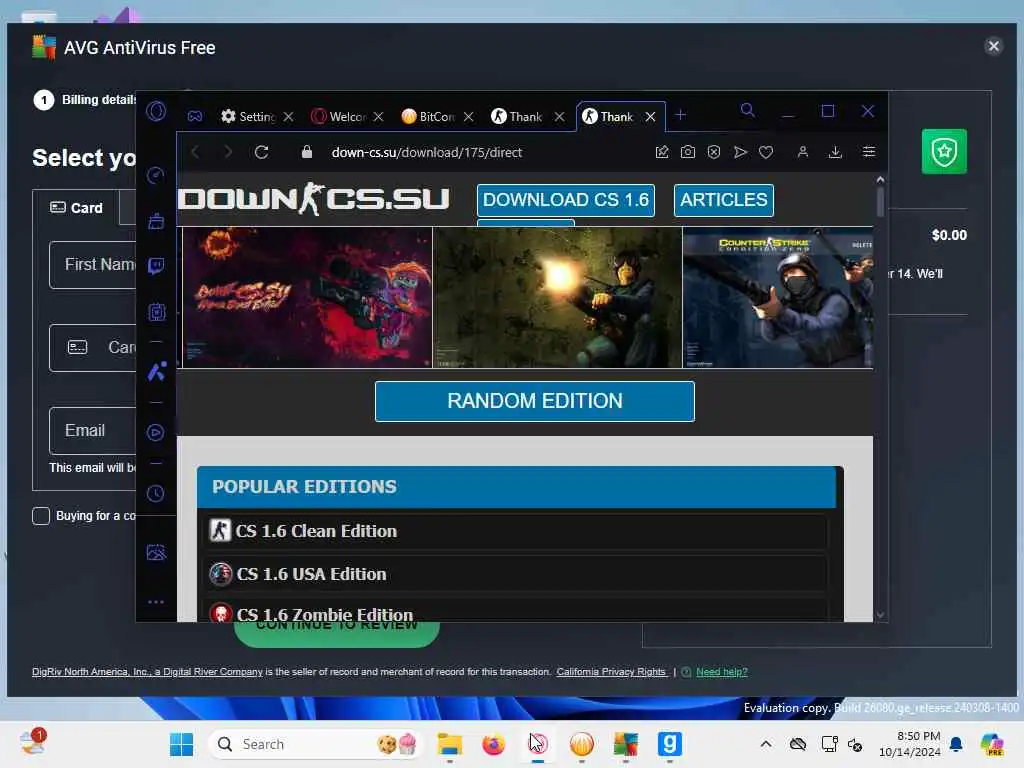Open the Player sidebar icon
The image size is (1024, 768).
point(155,432)
